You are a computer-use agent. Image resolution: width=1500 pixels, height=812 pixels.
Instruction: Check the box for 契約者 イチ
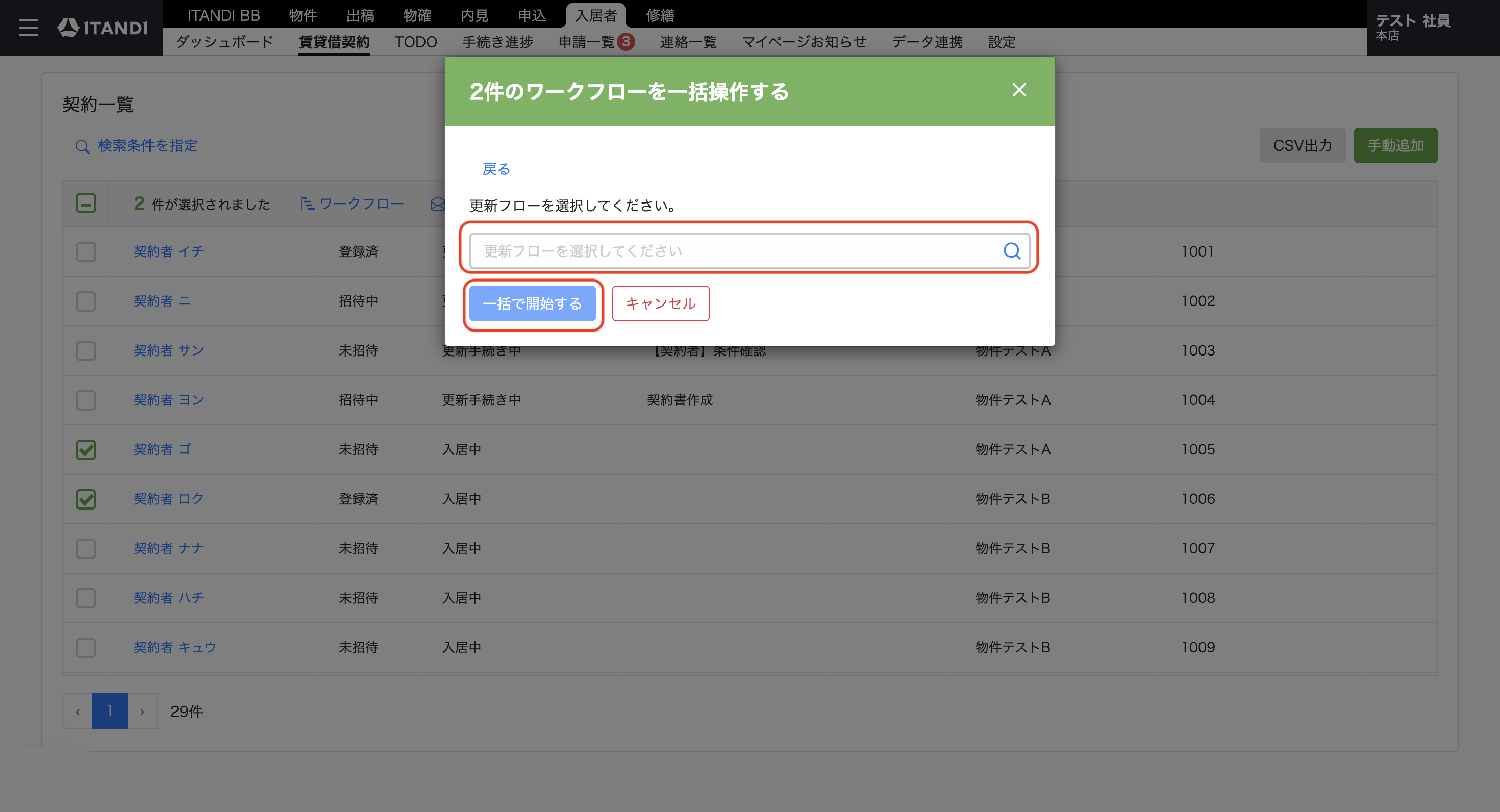pos(86,251)
